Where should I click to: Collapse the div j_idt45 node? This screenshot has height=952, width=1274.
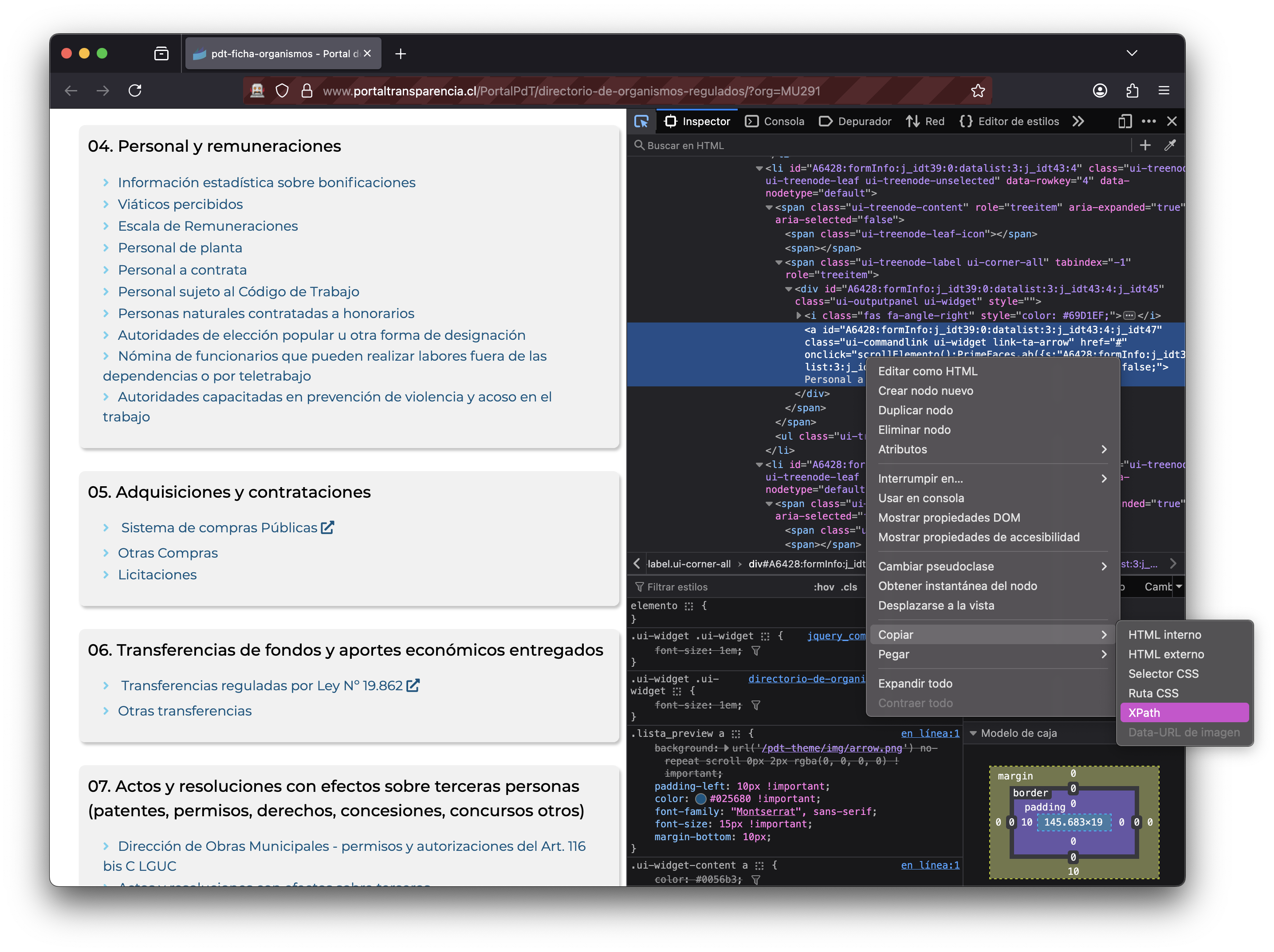[x=788, y=289]
